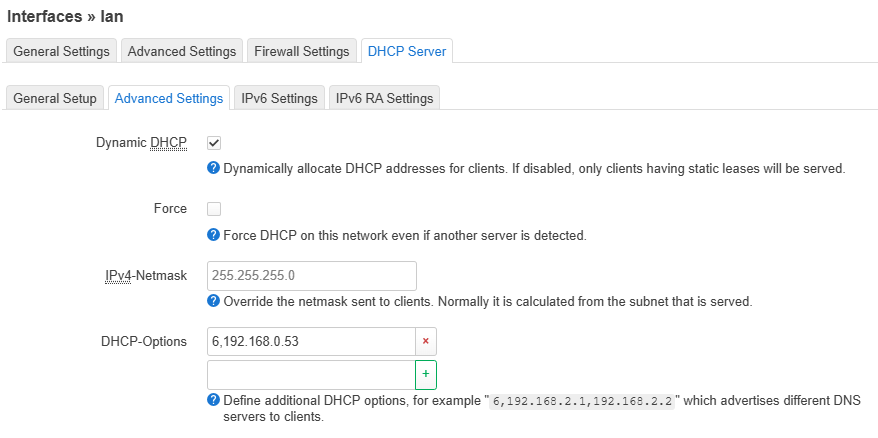Open the top-level General Settings tab

pyautogui.click(x=62, y=51)
